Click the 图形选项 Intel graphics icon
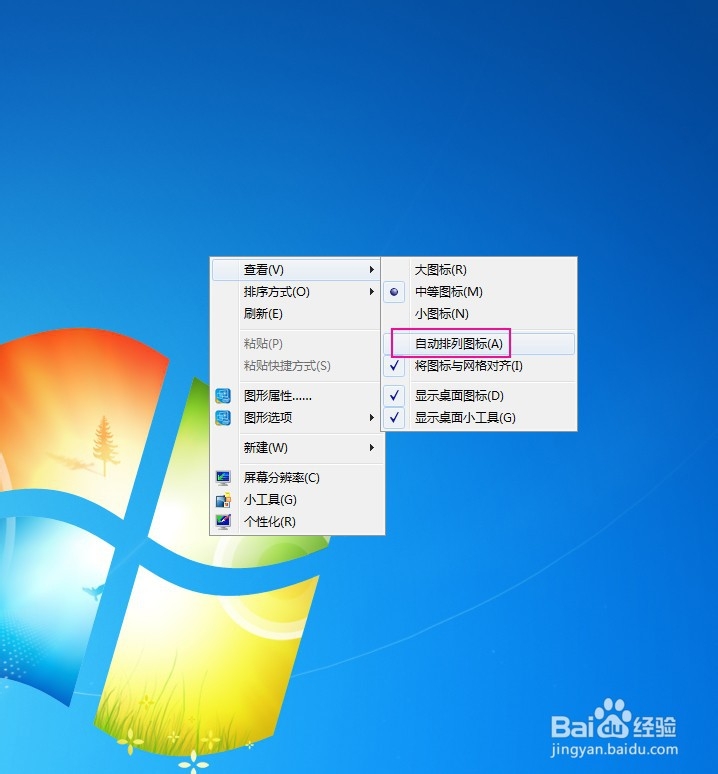 click(x=223, y=418)
